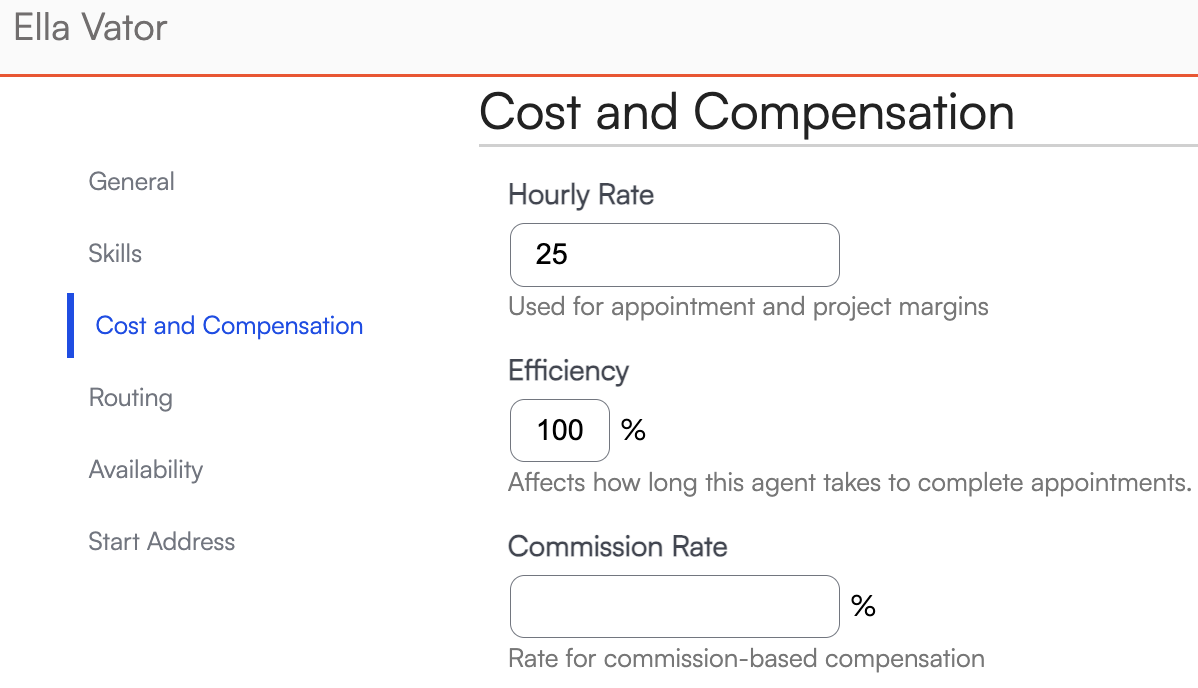
Task: Click the empty Commission Rate field
Action: (674, 606)
